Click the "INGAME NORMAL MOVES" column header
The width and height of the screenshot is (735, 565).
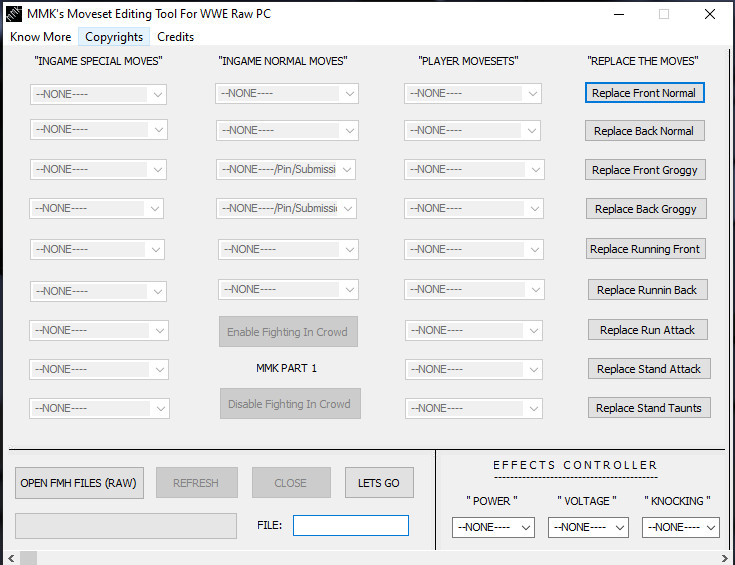(283, 61)
